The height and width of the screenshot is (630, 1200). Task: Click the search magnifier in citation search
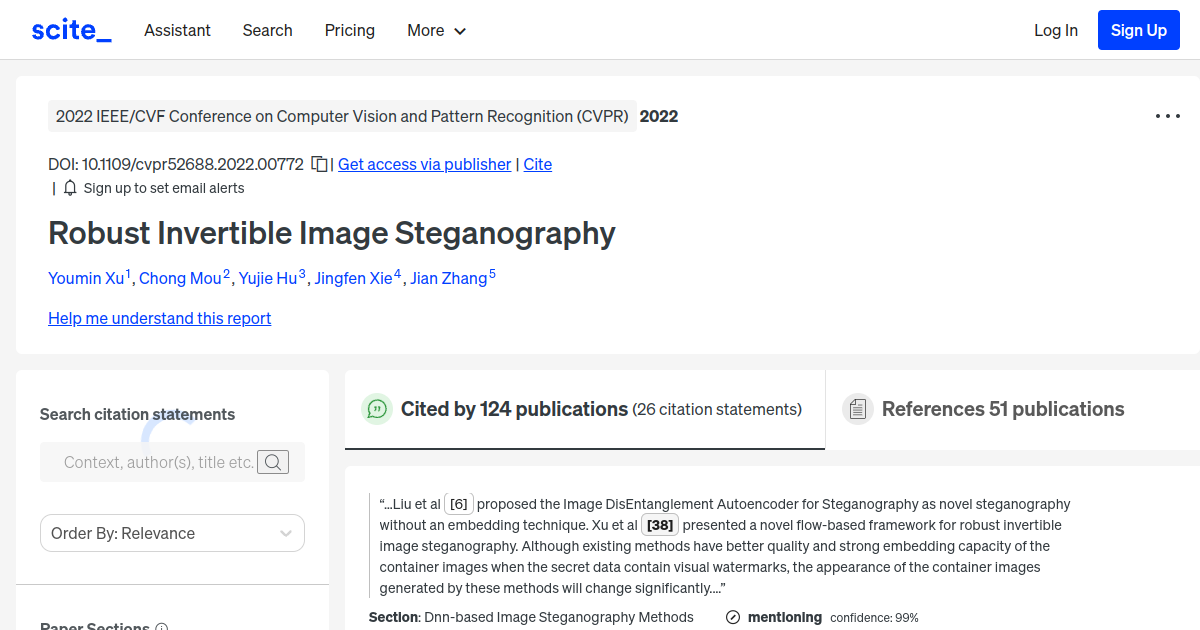point(273,461)
